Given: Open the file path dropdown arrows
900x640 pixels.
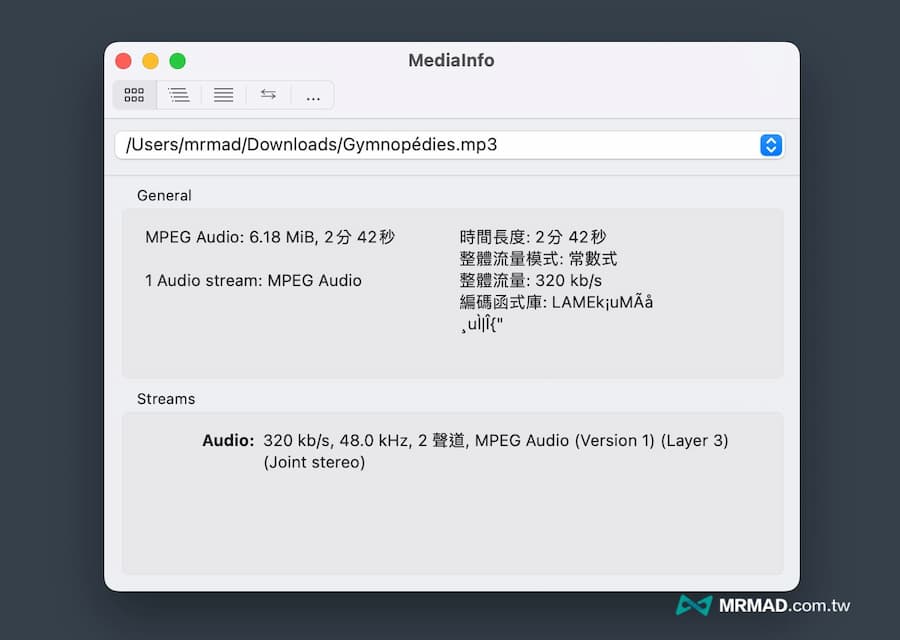Looking at the screenshot, I should [771, 145].
